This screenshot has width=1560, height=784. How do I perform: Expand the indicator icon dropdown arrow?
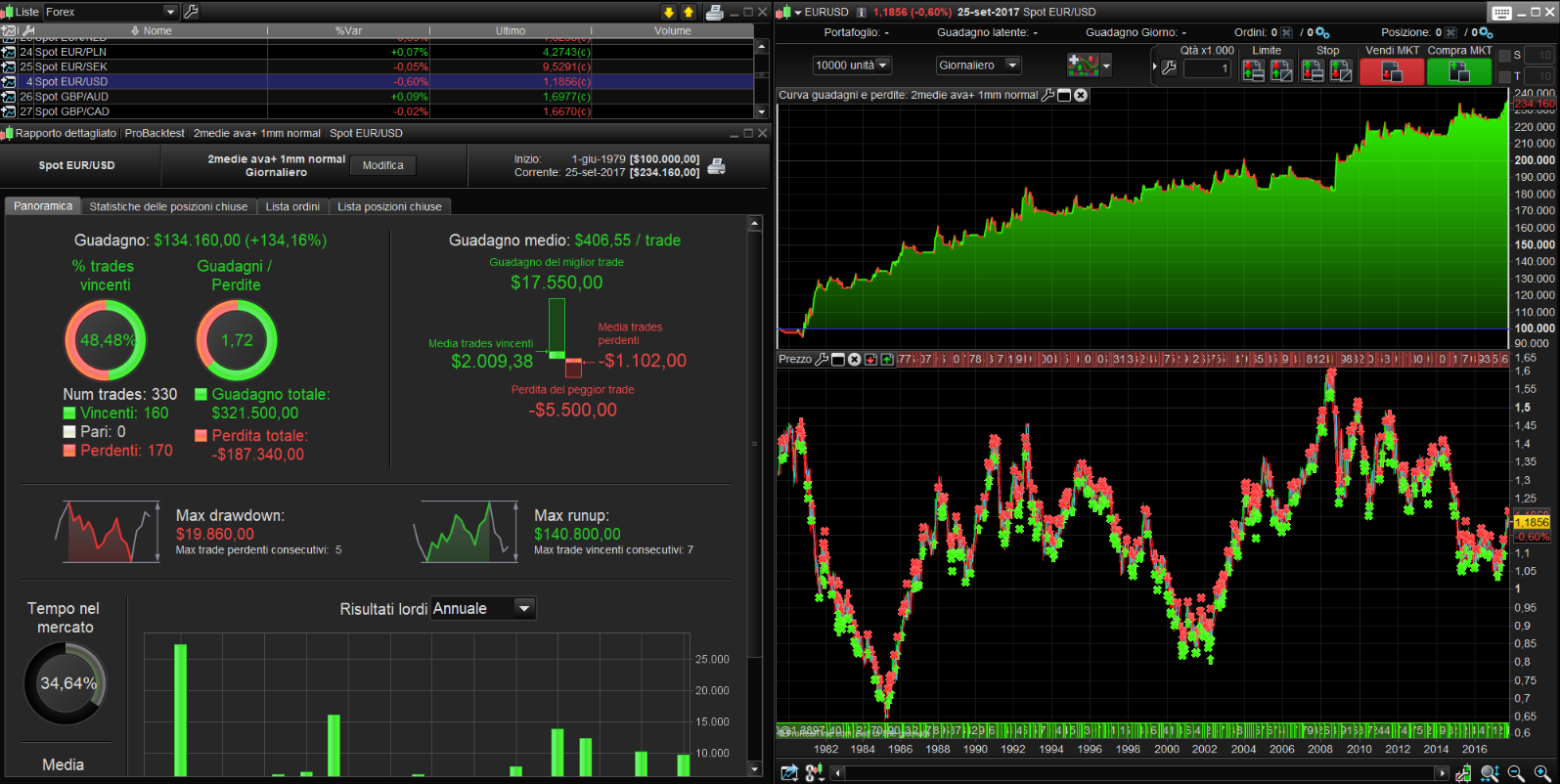pyautogui.click(x=1106, y=66)
